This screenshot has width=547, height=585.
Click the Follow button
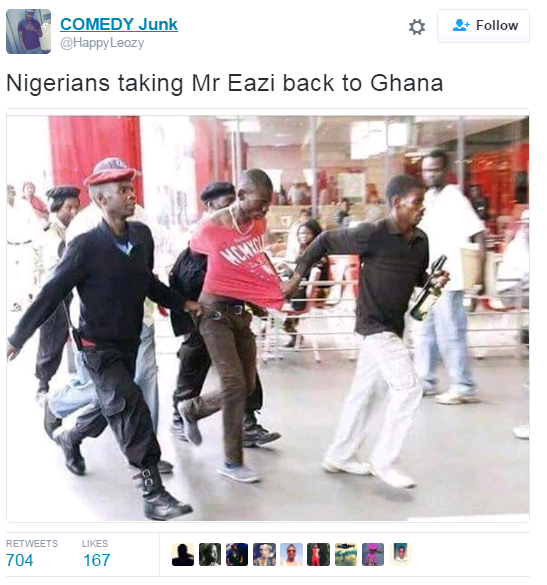coord(483,26)
